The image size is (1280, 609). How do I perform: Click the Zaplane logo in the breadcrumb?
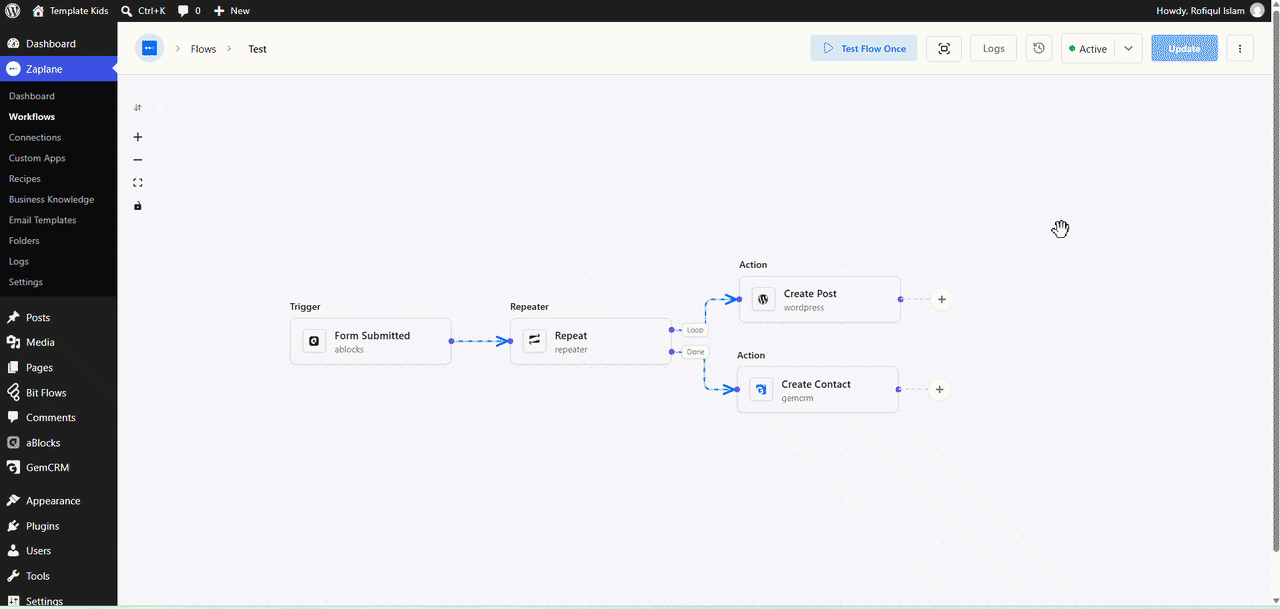click(149, 48)
